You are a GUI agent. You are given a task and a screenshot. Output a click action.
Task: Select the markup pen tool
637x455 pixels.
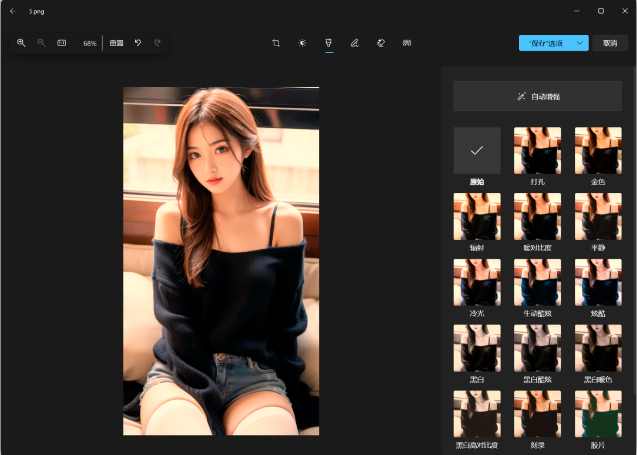point(354,43)
